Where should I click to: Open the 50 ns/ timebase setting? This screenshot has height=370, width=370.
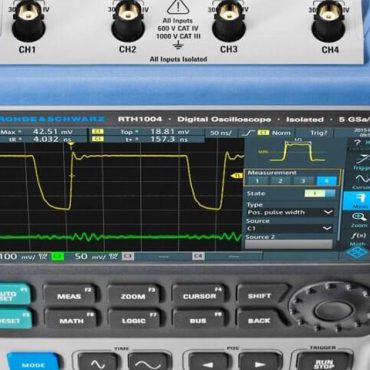[x=221, y=133]
